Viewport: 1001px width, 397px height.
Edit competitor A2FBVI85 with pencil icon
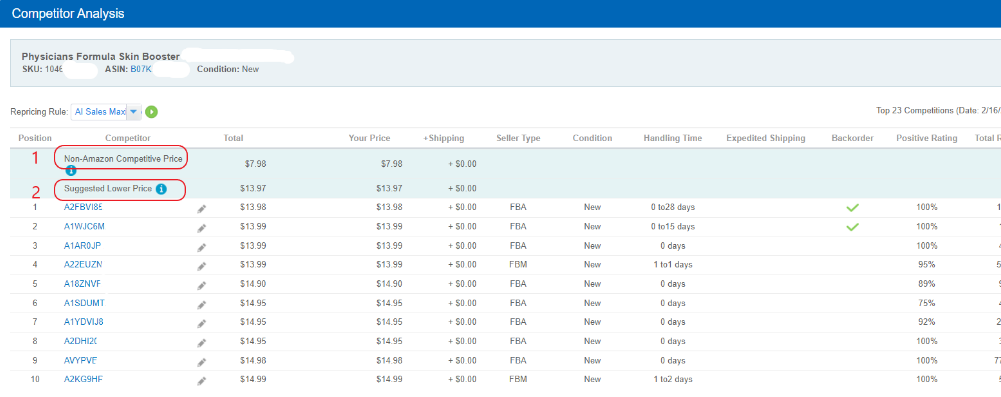tap(202, 208)
